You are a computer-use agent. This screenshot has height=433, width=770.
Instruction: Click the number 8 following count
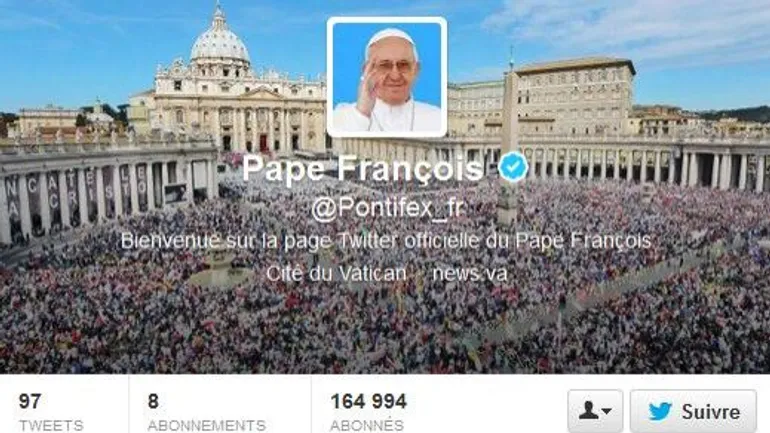tap(153, 402)
